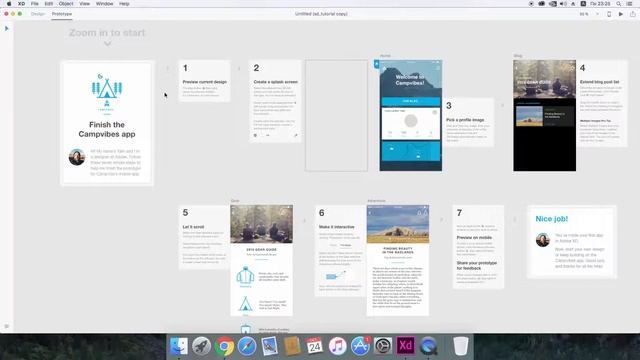
Task: Select the arrow tool in the left toolbar
Action: [7, 29]
